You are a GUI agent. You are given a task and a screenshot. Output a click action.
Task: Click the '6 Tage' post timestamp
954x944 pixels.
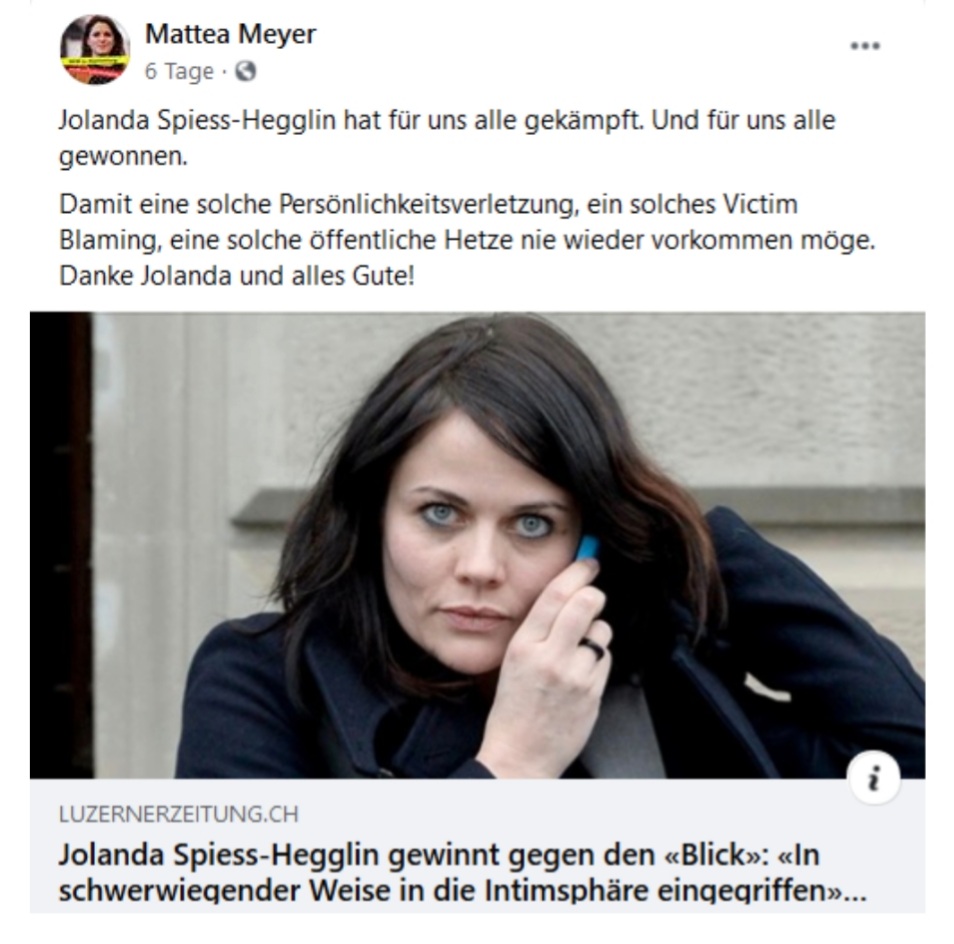point(179,71)
